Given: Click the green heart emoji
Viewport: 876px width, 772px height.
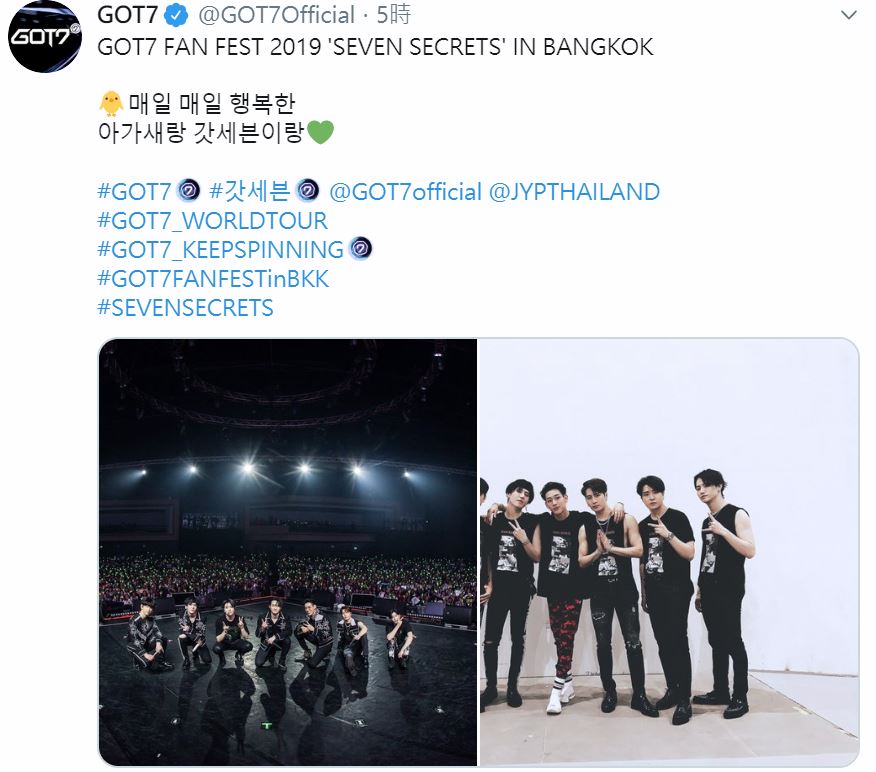Looking at the screenshot, I should tap(320, 132).
